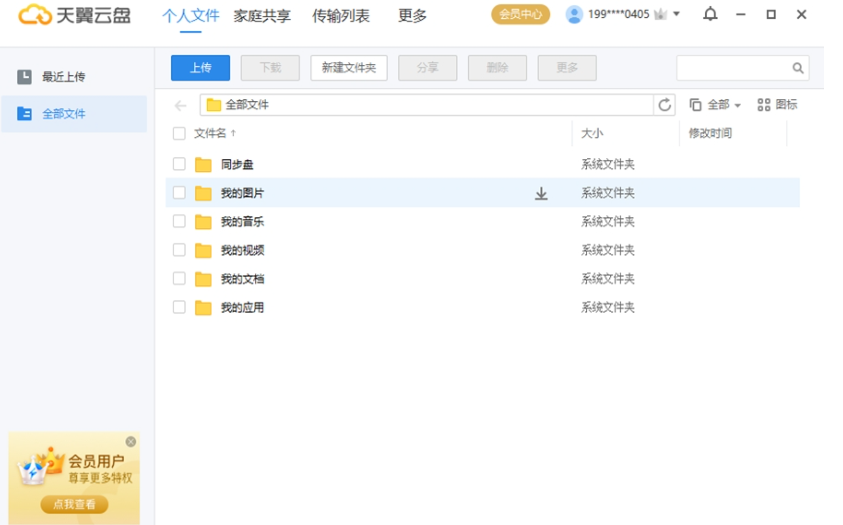
Task: Sort by 大小 column header
Action: (x=592, y=133)
